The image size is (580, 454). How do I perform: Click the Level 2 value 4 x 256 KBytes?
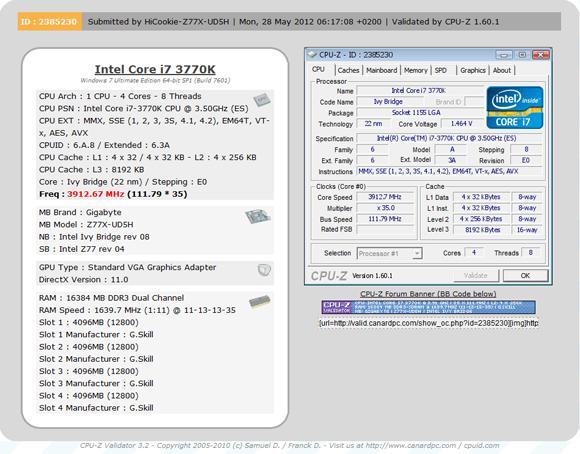(481, 219)
